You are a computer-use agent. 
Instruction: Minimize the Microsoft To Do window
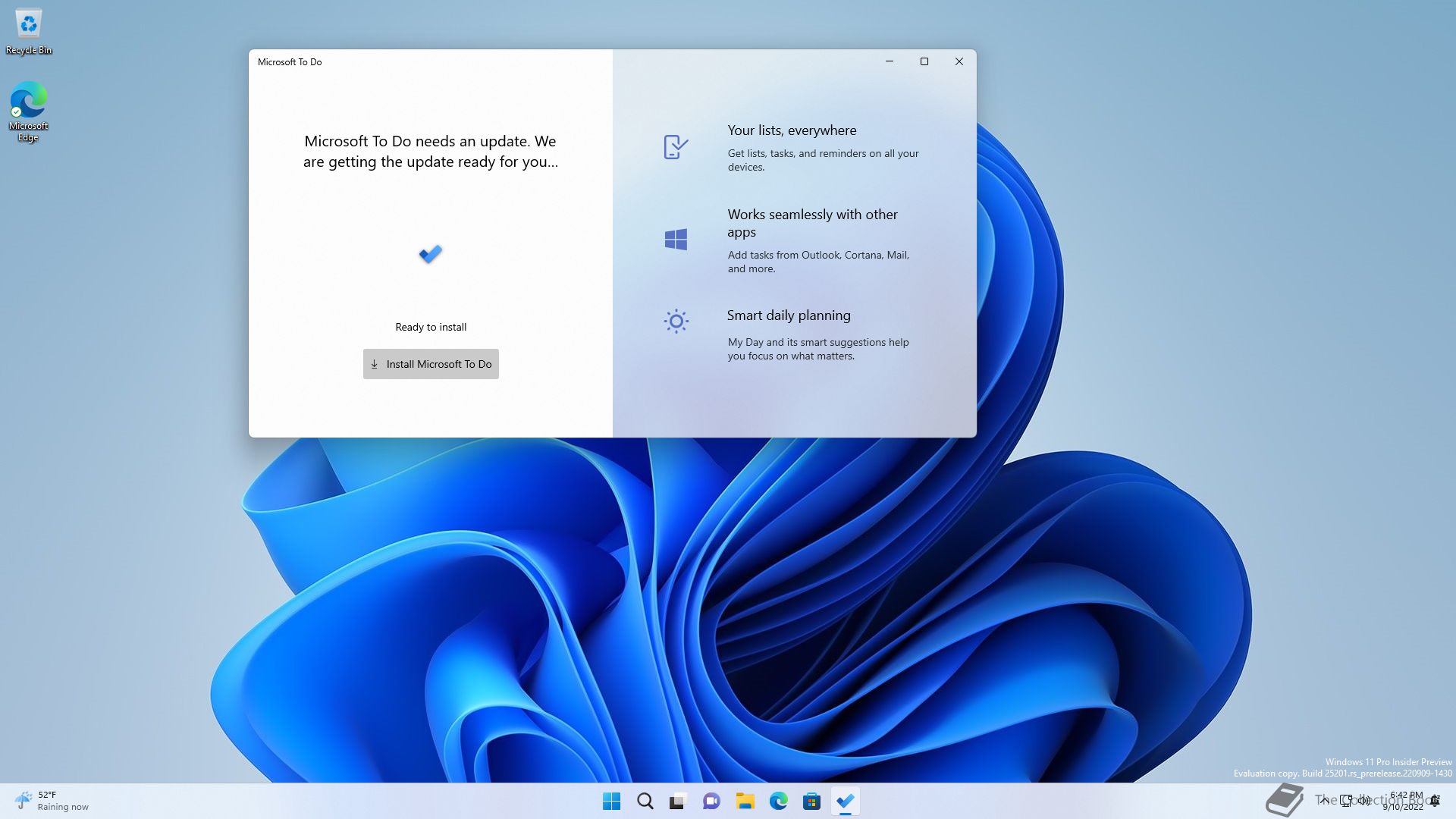pyautogui.click(x=890, y=61)
